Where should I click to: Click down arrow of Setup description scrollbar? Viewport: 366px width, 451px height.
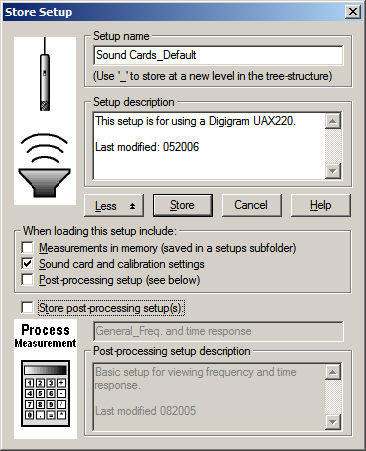(332, 171)
